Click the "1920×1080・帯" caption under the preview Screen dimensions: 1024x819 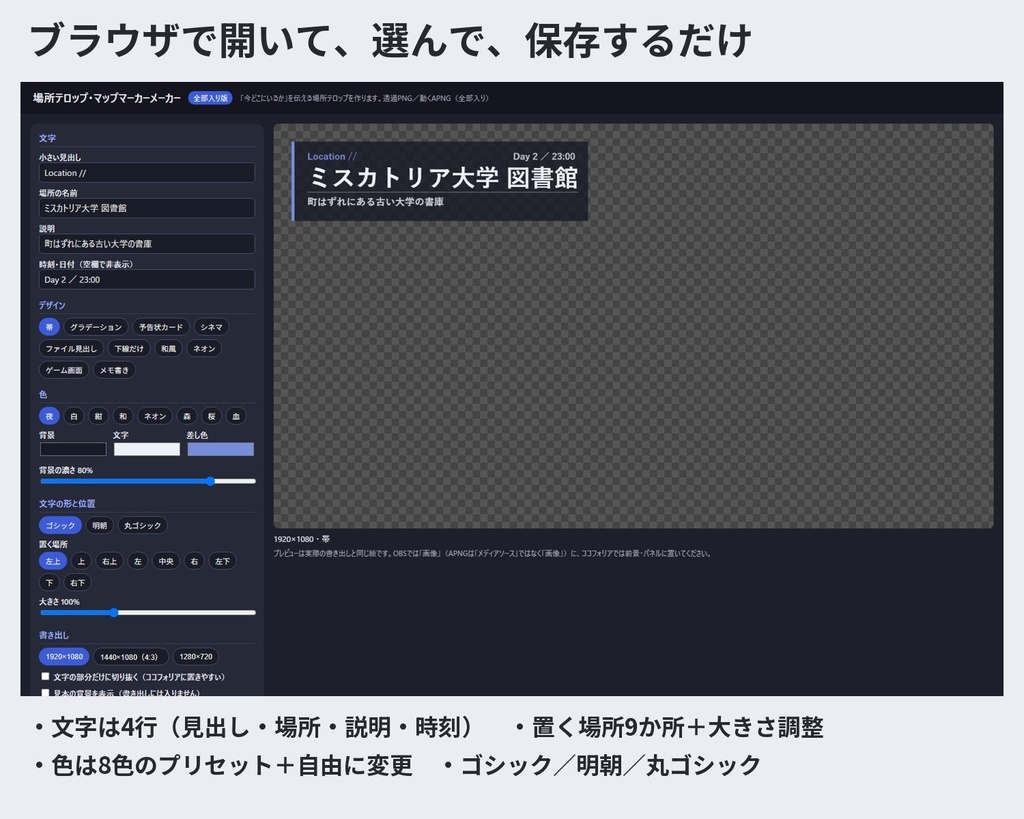(x=302, y=539)
